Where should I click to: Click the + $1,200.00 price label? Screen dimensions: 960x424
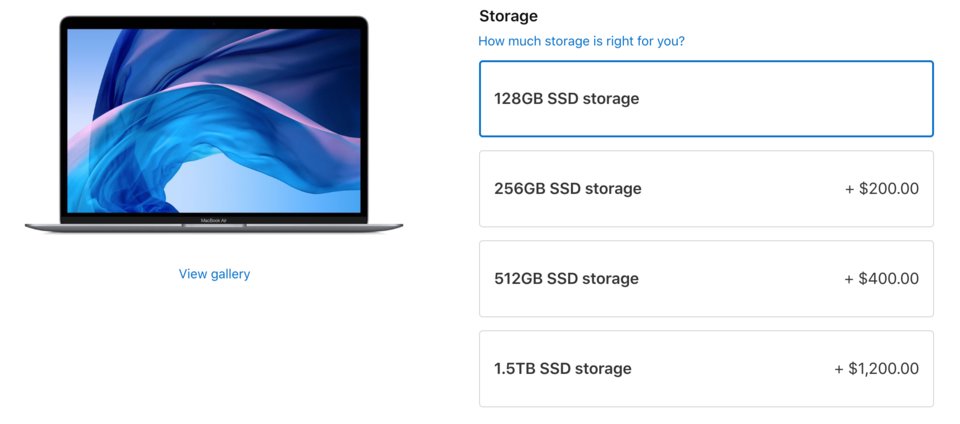pyautogui.click(x=876, y=369)
